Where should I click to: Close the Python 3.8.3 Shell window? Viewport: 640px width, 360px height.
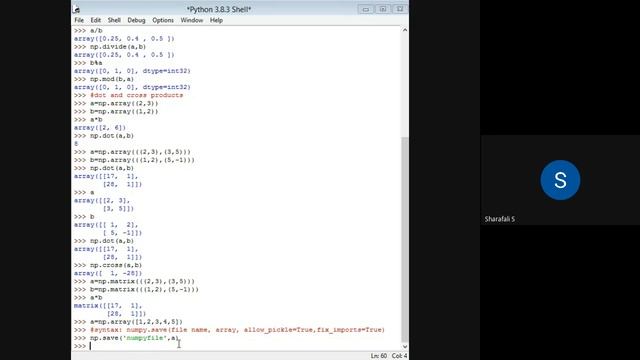[400, 9]
